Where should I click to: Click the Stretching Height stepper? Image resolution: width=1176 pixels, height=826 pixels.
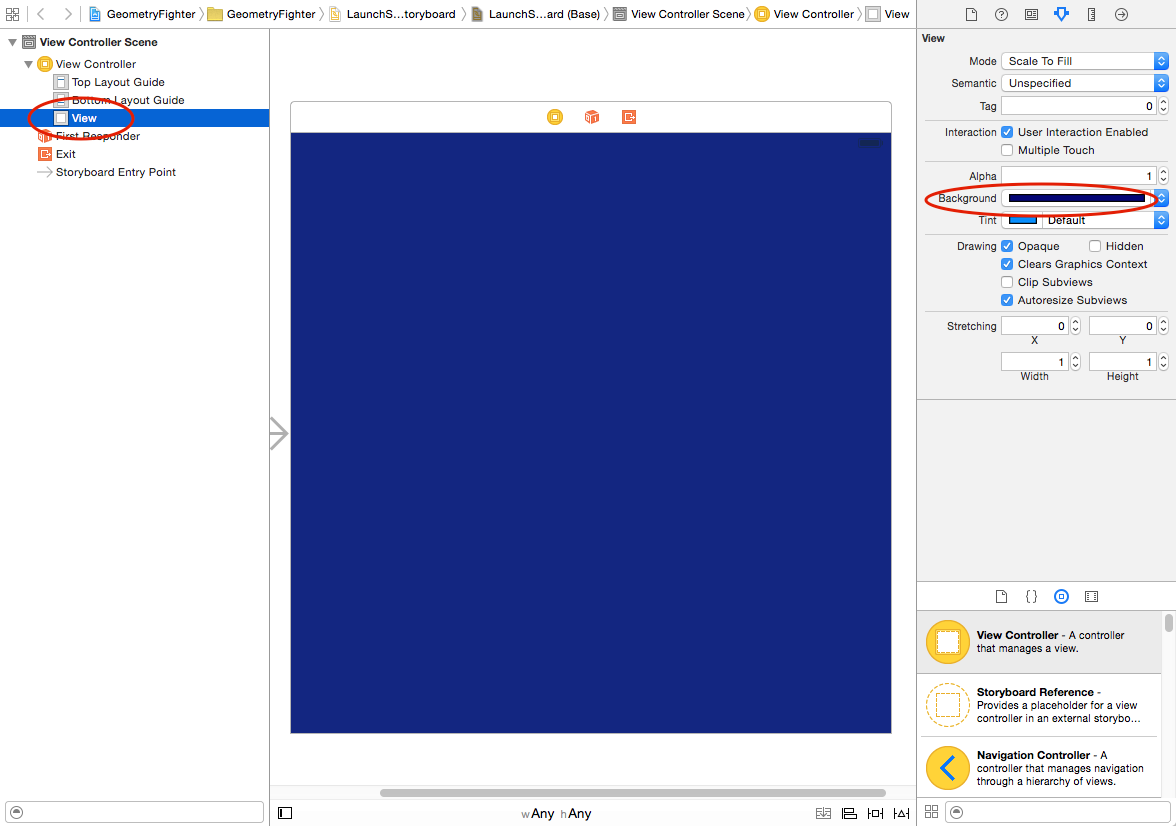tap(1163, 362)
